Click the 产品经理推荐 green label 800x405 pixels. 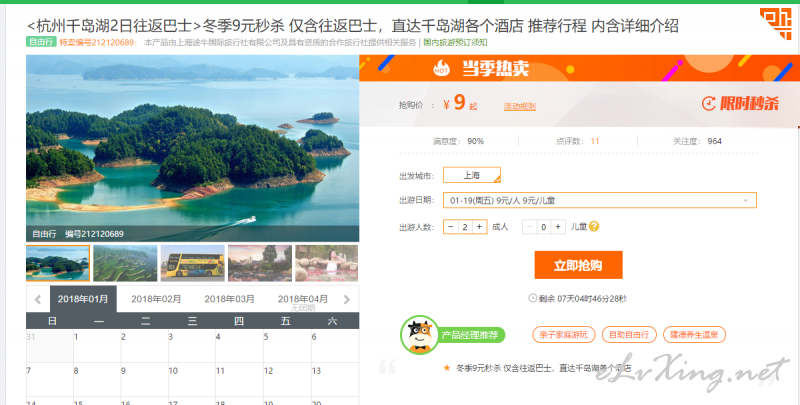(470, 335)
